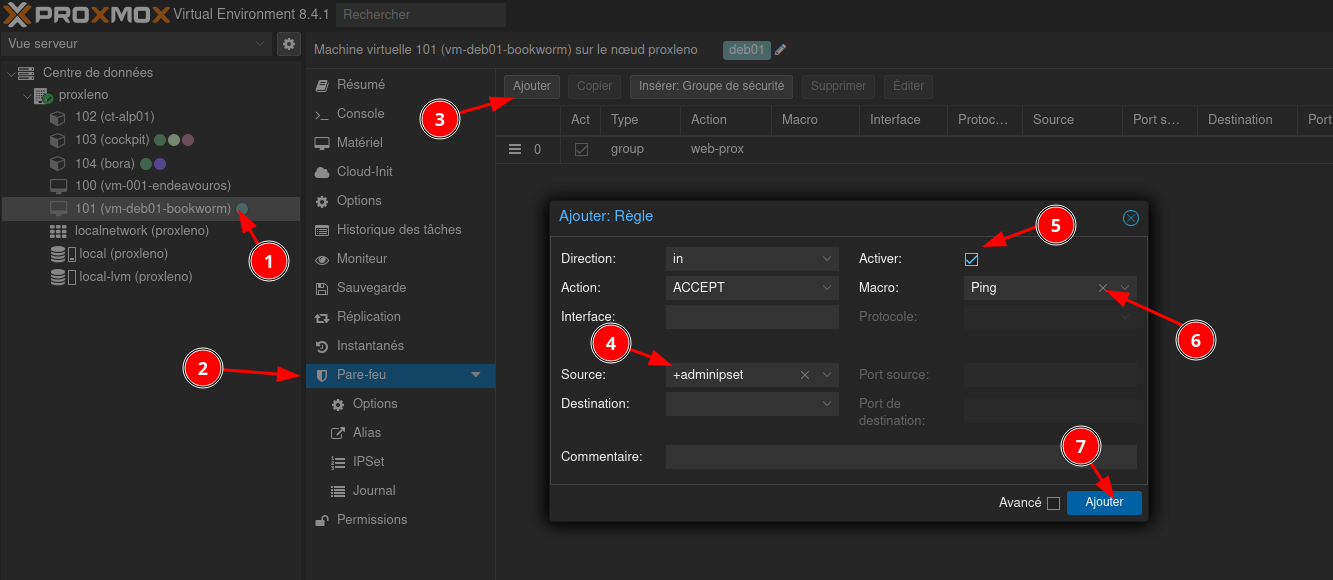The image size is (1333, 580).
Task: Select the 103 (cockpit) container
Action: coord(112,140)
